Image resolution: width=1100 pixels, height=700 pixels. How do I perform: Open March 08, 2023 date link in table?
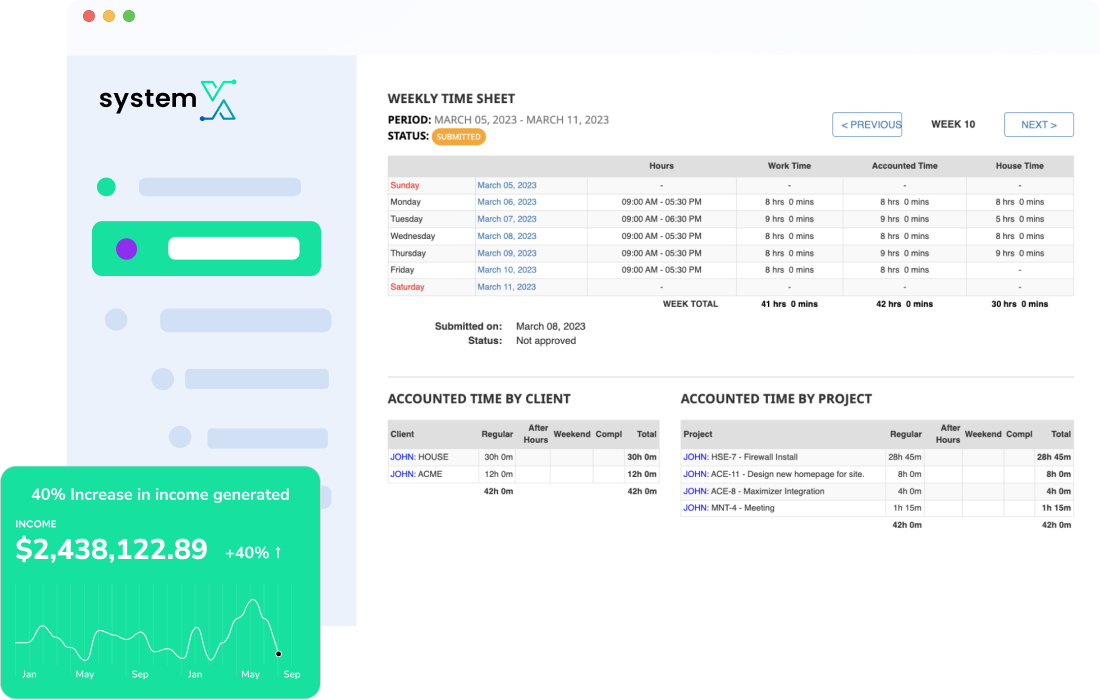point(507,236)
